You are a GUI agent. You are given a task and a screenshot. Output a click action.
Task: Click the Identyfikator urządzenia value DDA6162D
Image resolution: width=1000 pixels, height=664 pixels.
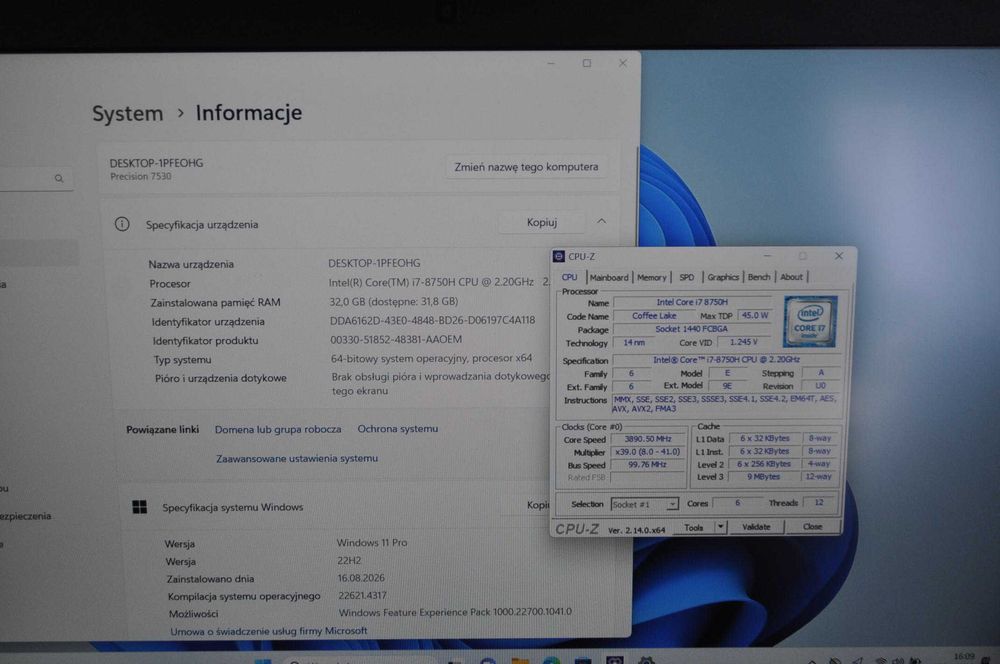click(432, 320)
